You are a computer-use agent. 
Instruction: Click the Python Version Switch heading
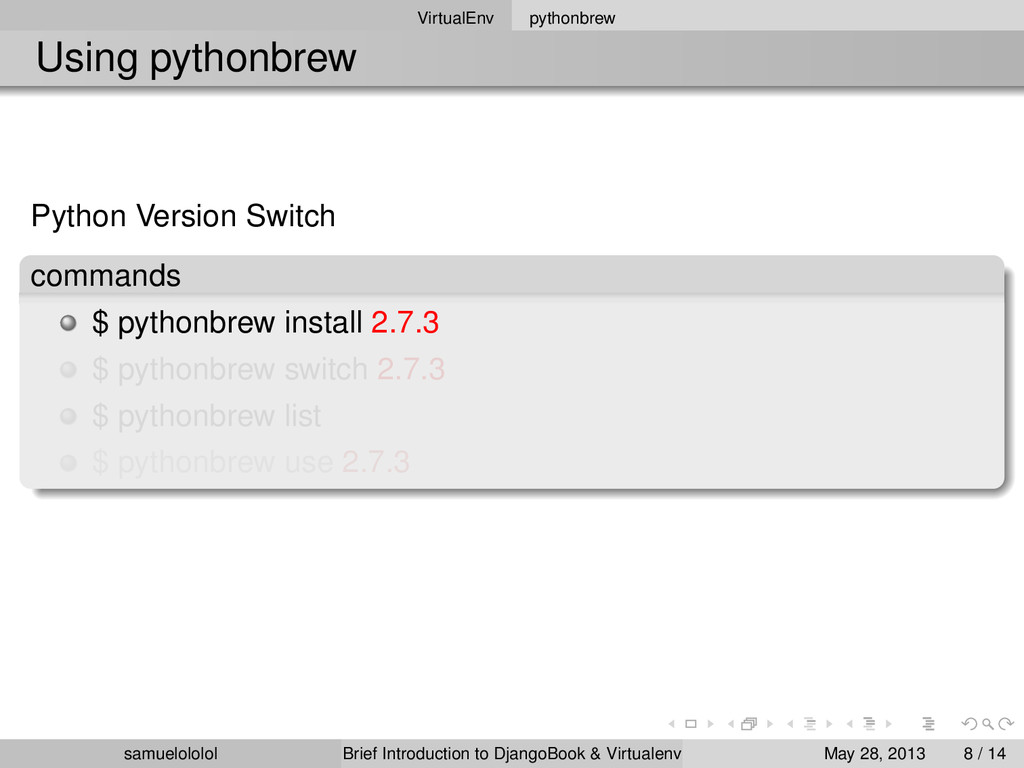pos(183,216)
